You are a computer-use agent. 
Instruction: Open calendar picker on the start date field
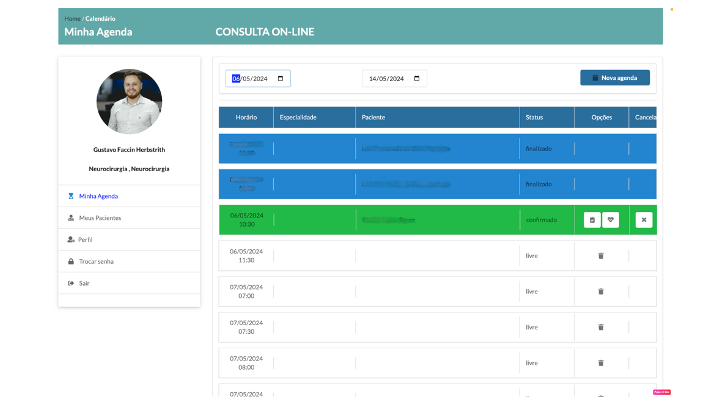click(x=282, y=78)
